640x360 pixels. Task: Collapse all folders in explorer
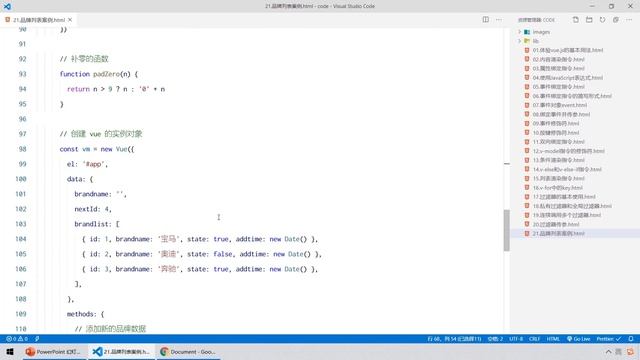click(x=616, y=20)
